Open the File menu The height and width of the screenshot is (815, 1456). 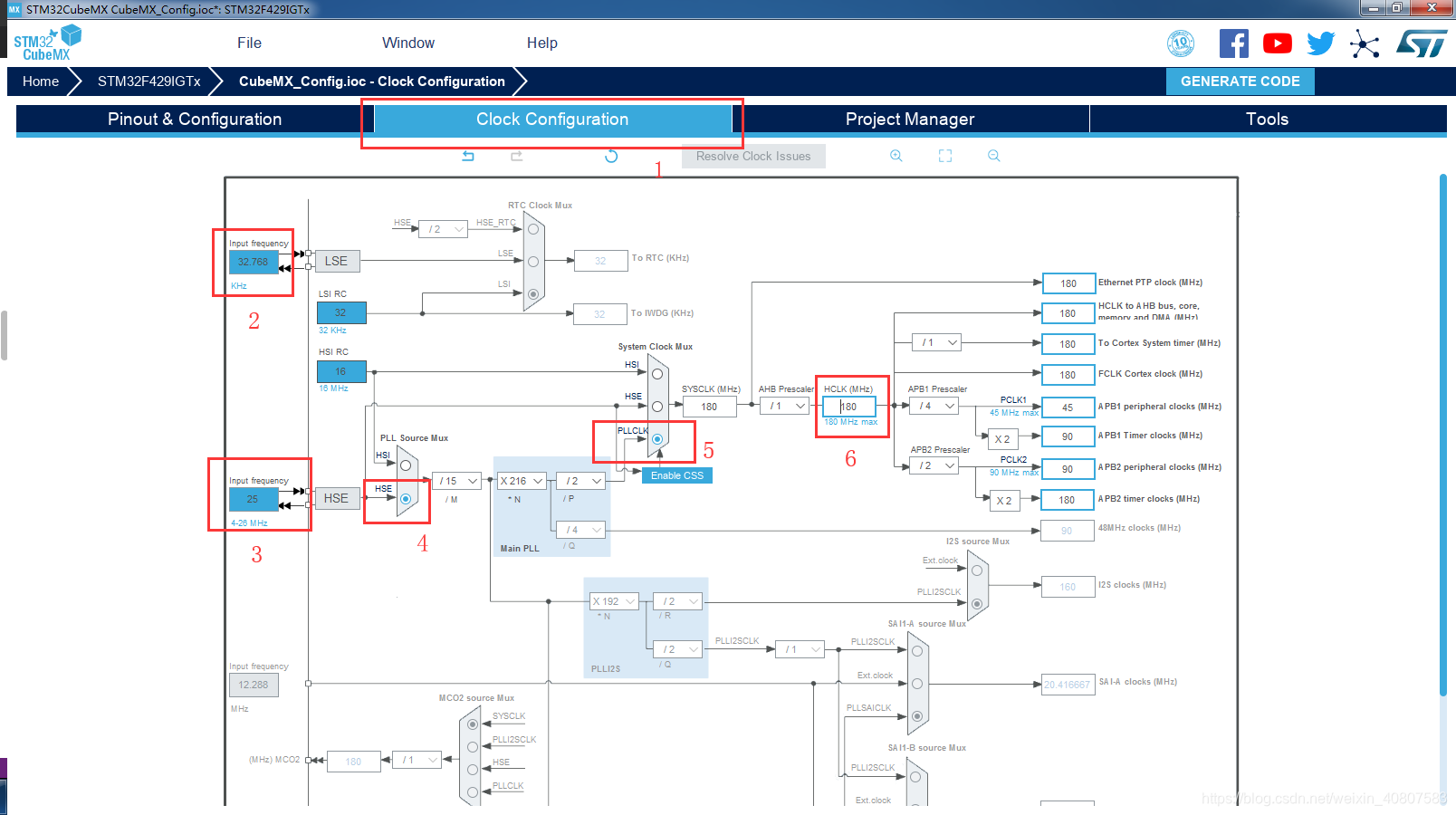click(249, 43)
